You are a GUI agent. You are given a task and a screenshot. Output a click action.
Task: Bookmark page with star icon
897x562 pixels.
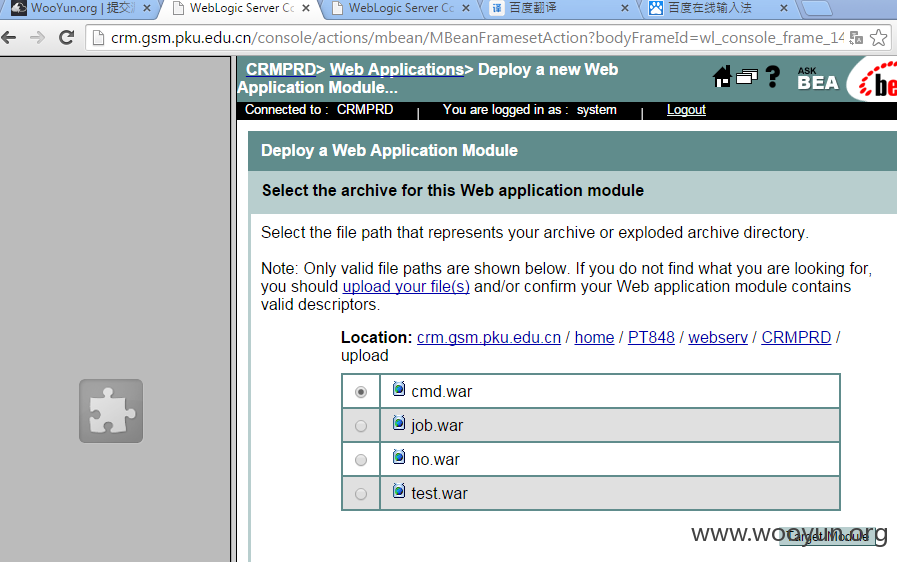(878, 38)
